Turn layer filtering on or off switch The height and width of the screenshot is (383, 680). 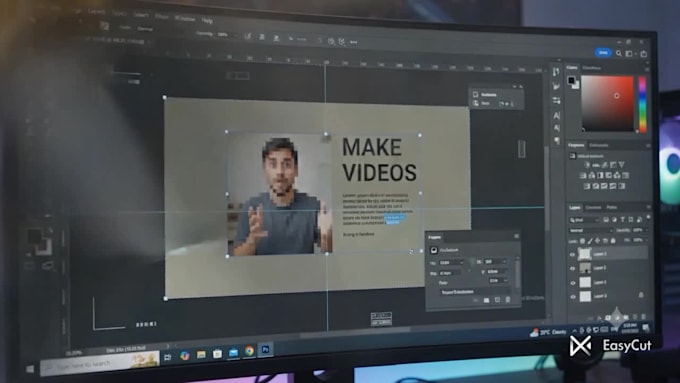pyautogui.click(x=648, y=216)
